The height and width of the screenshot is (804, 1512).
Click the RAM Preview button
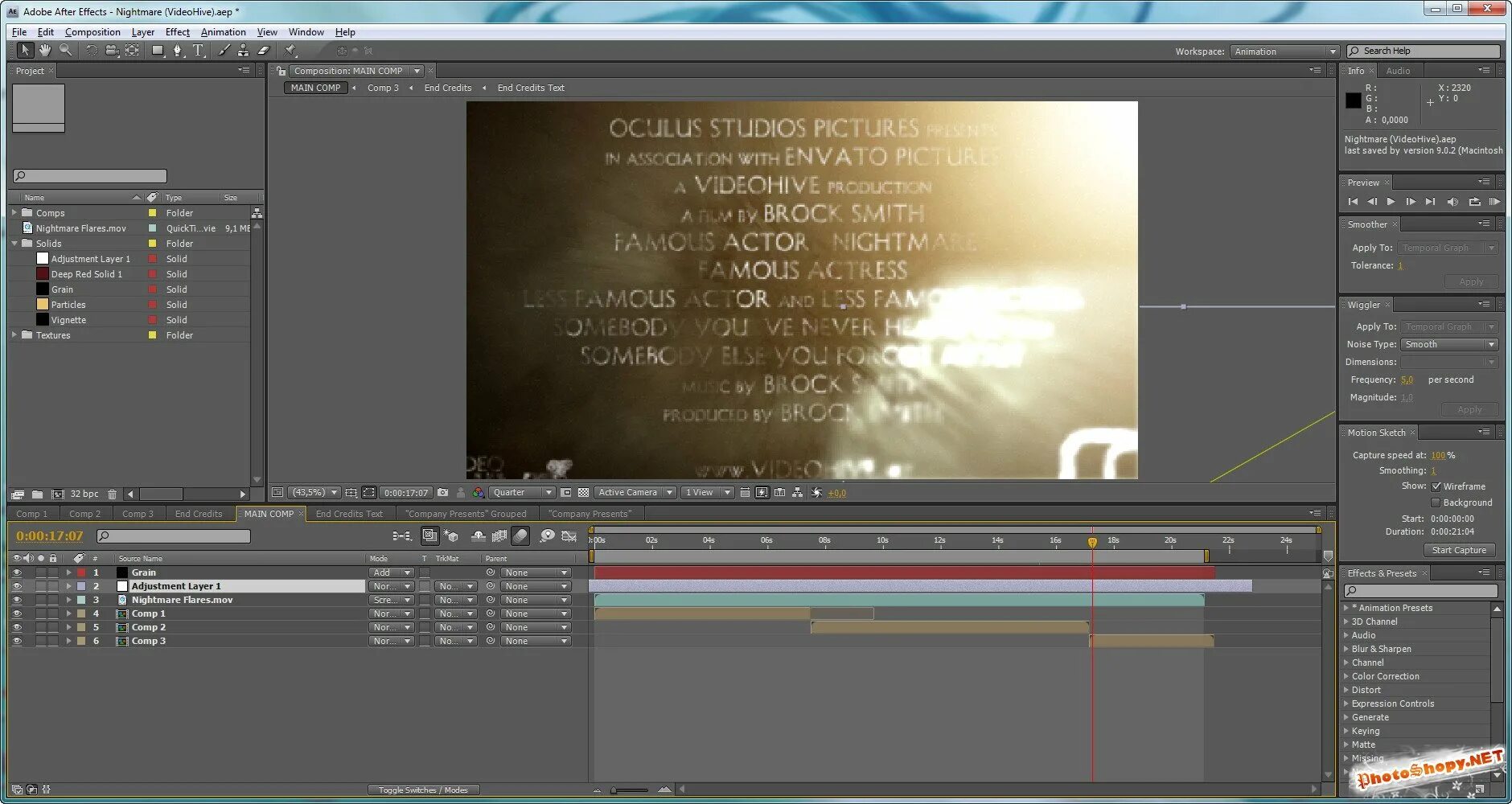[1494, 202]
